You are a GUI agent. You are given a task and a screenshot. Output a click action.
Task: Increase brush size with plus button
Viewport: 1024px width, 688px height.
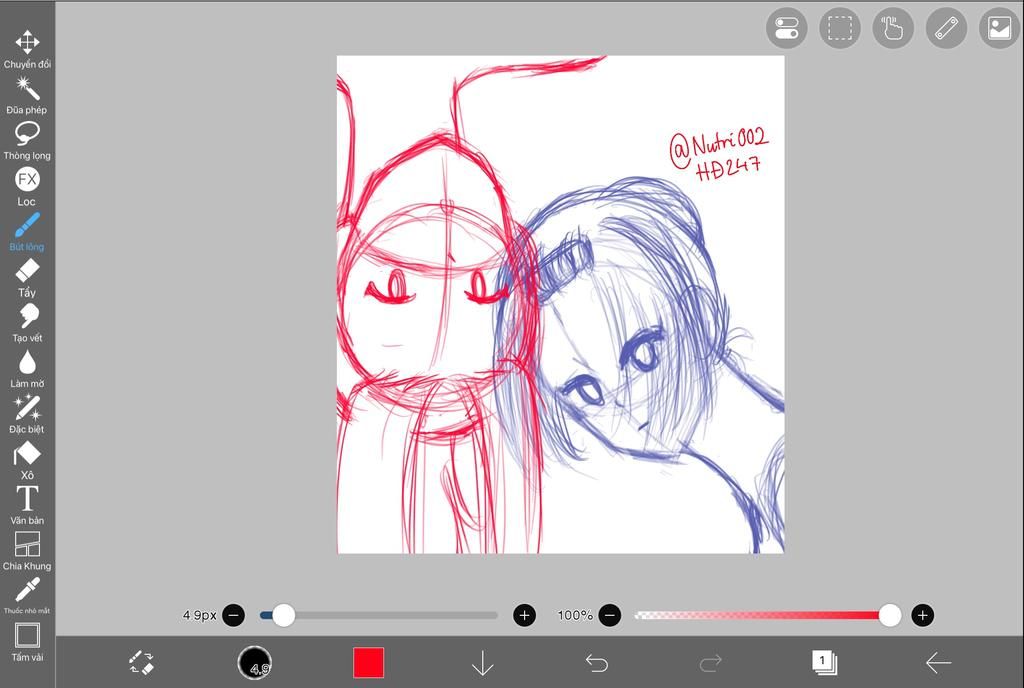tap(524, 615)
